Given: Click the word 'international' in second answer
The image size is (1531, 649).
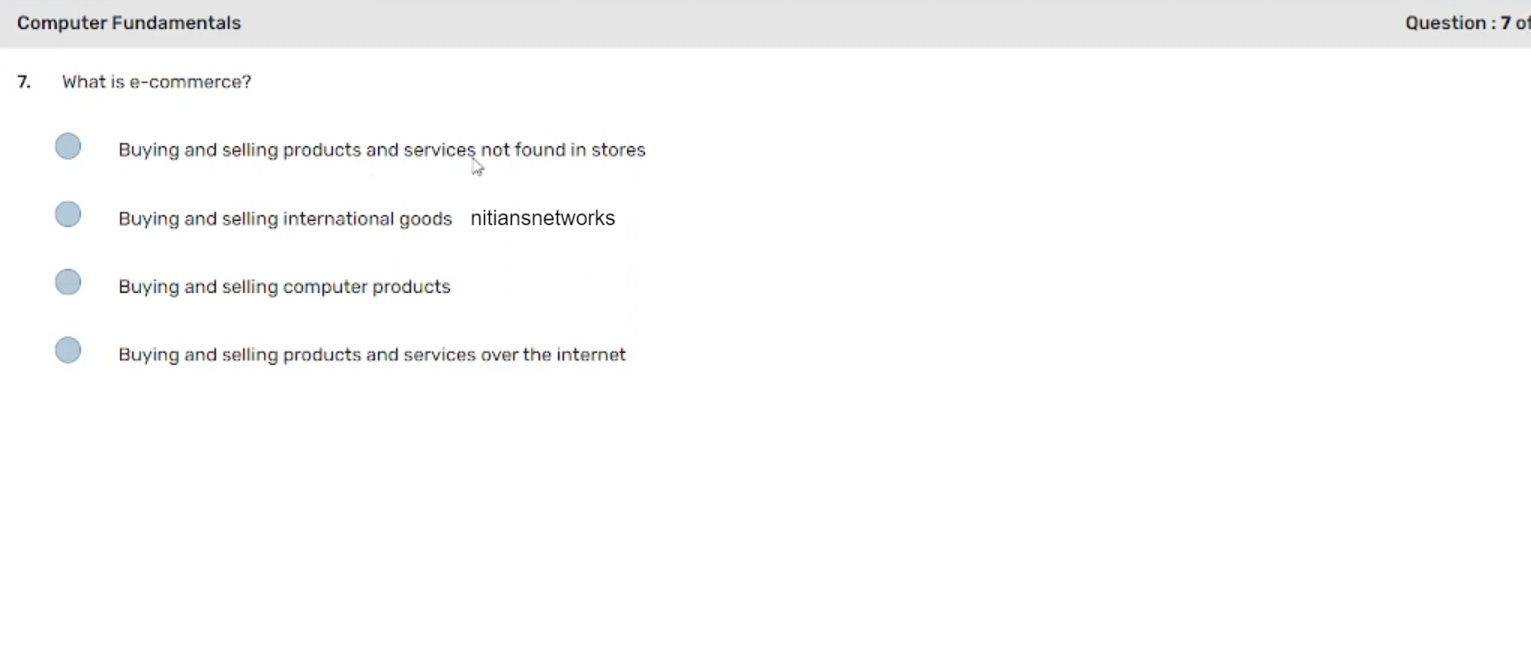Looking at the screenshot, I should pos(339,219).
